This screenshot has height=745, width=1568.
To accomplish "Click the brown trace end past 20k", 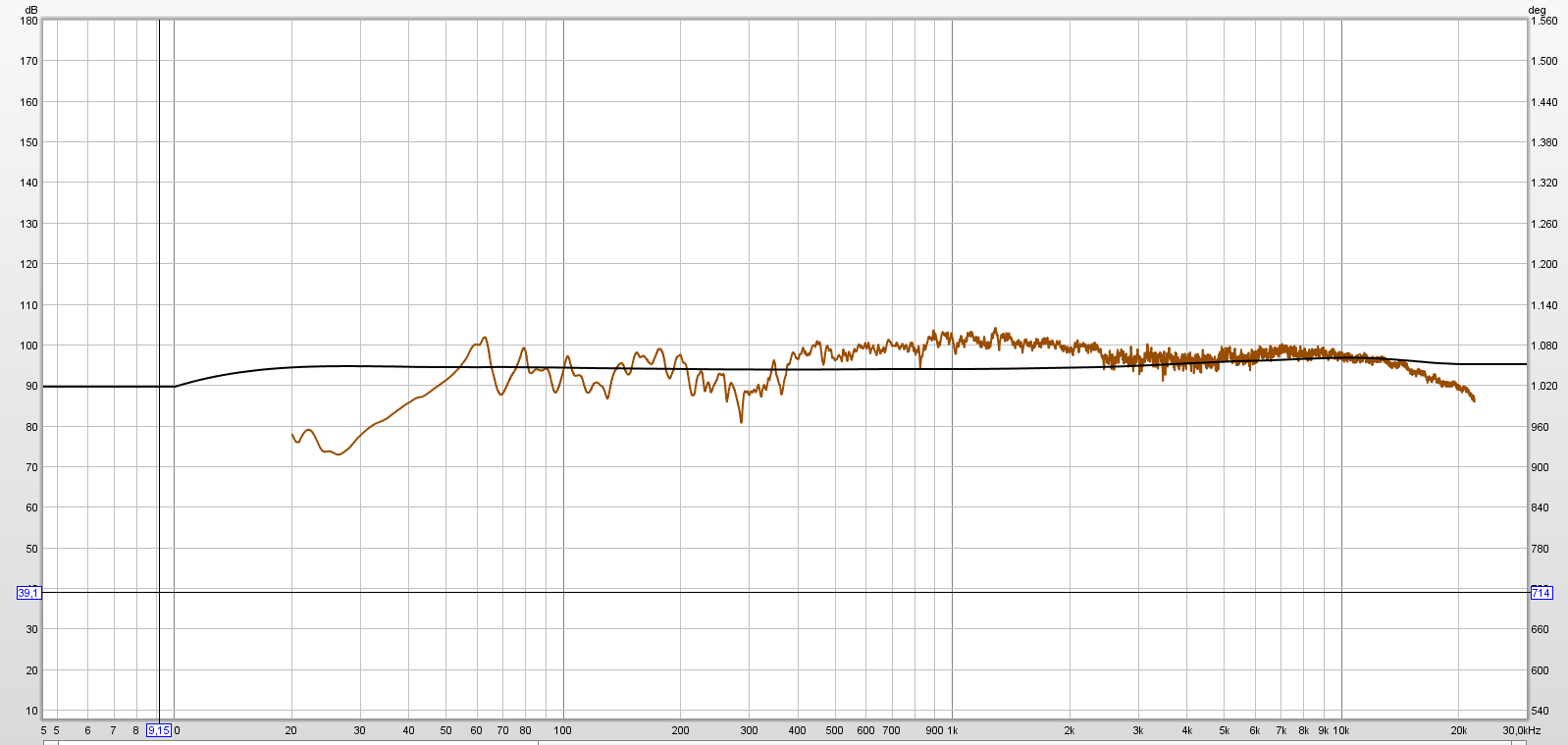I will [x=1473, y=399].
